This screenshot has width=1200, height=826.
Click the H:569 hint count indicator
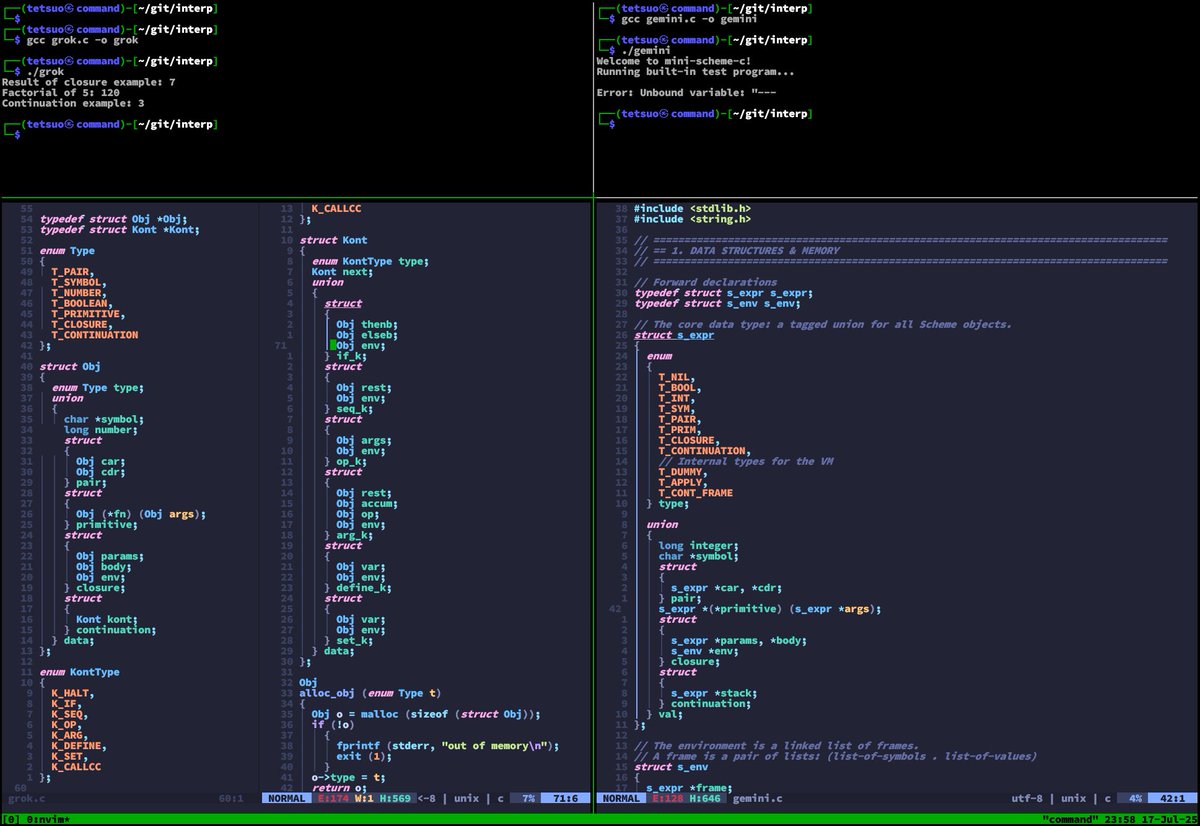pyautogui.click(x=394, y=799)
